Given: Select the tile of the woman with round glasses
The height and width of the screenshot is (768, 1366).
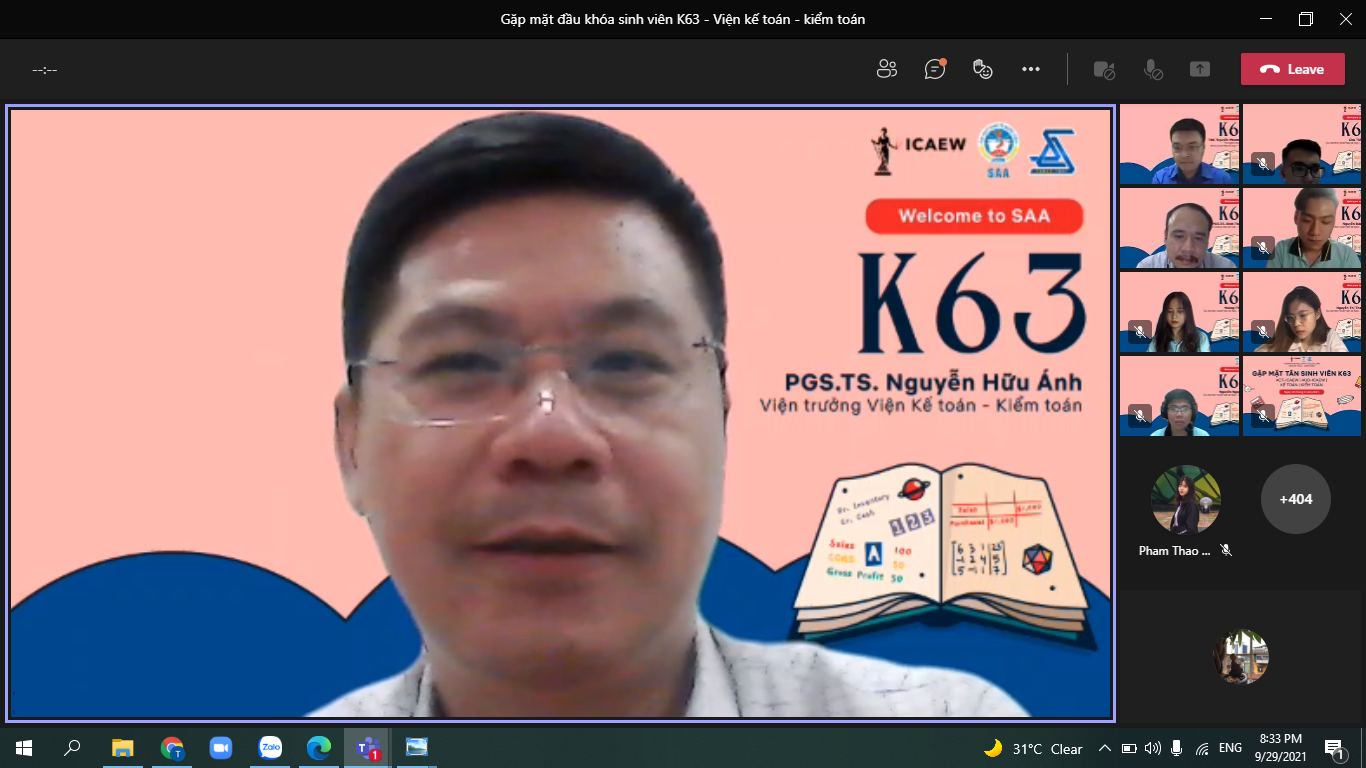Looking at the screenshot, I should 1302,312.
